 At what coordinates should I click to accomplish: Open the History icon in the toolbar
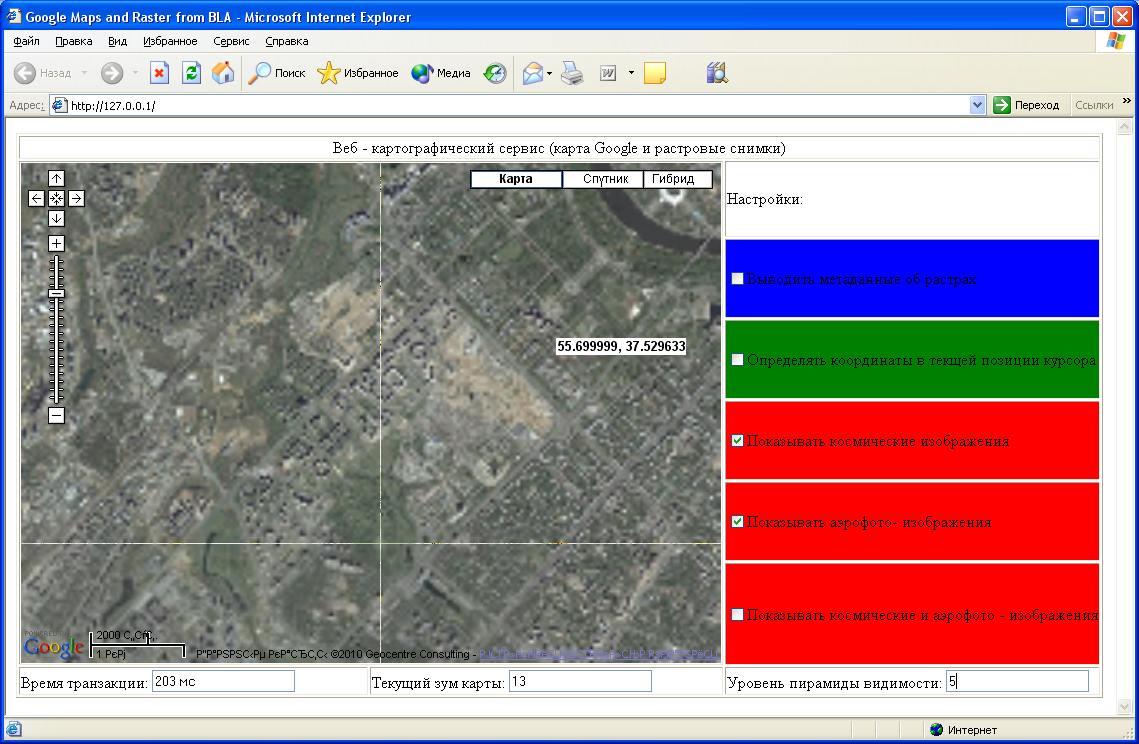click(495, 73)
